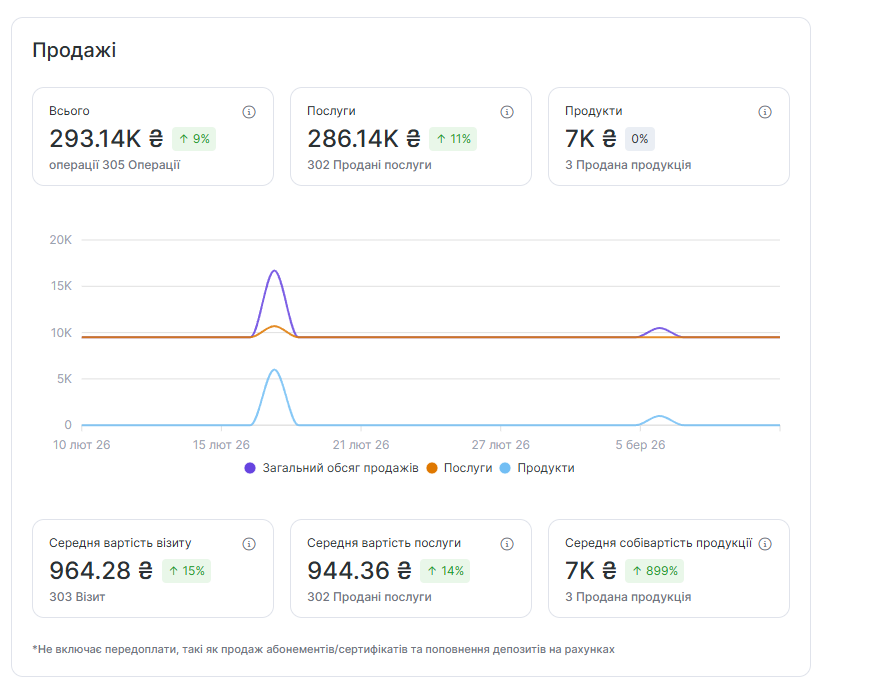877x681 pixels.
Task: Click the tall purple sales peak
Action: tap(273, 272)
